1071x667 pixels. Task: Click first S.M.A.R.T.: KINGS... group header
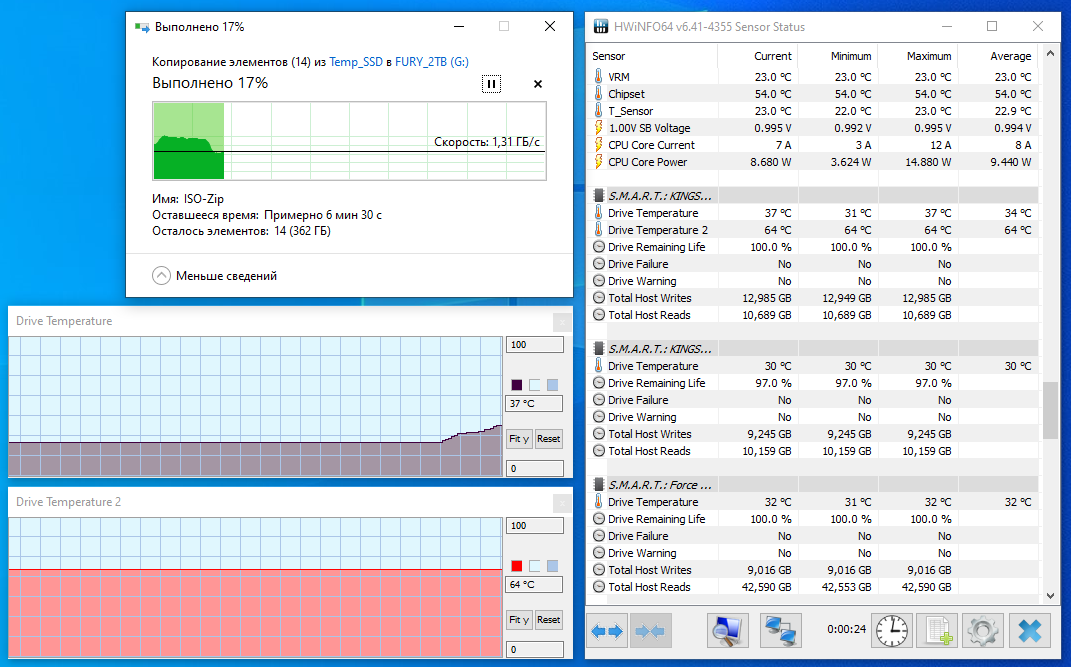tap(813, 196)
